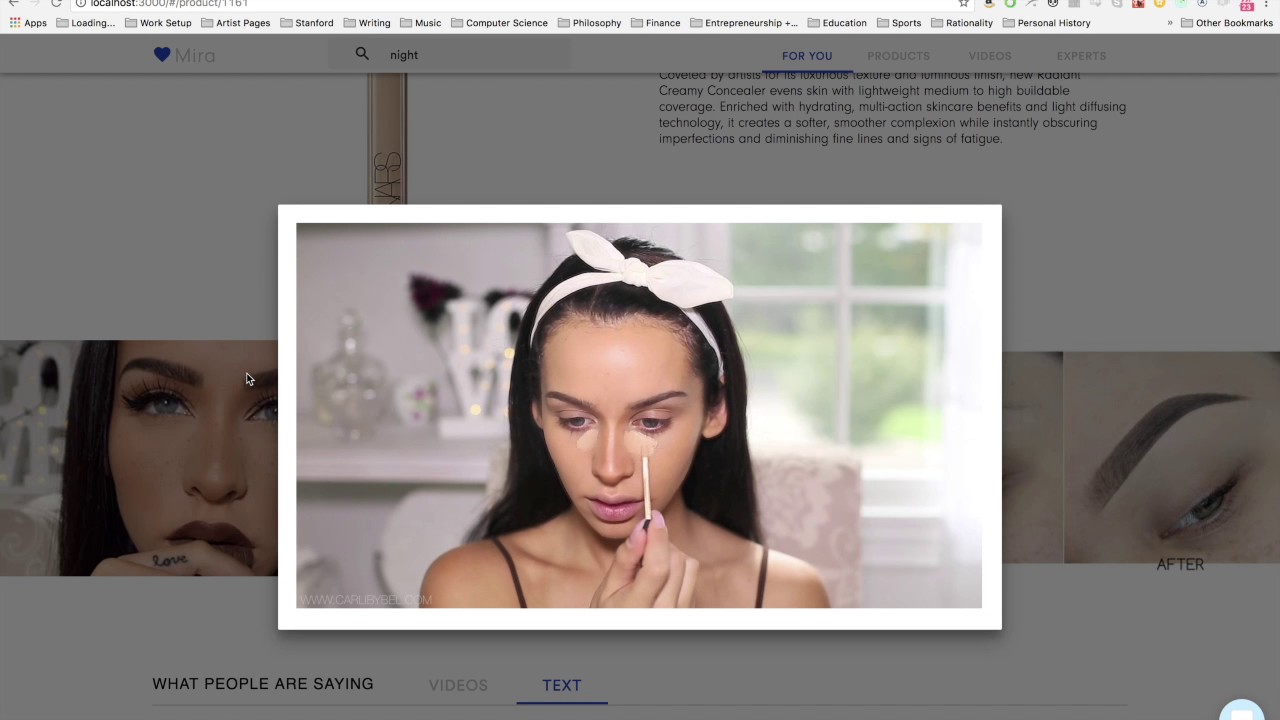
Task: Open the chat bubble widget
Action: click(1242, 710)
